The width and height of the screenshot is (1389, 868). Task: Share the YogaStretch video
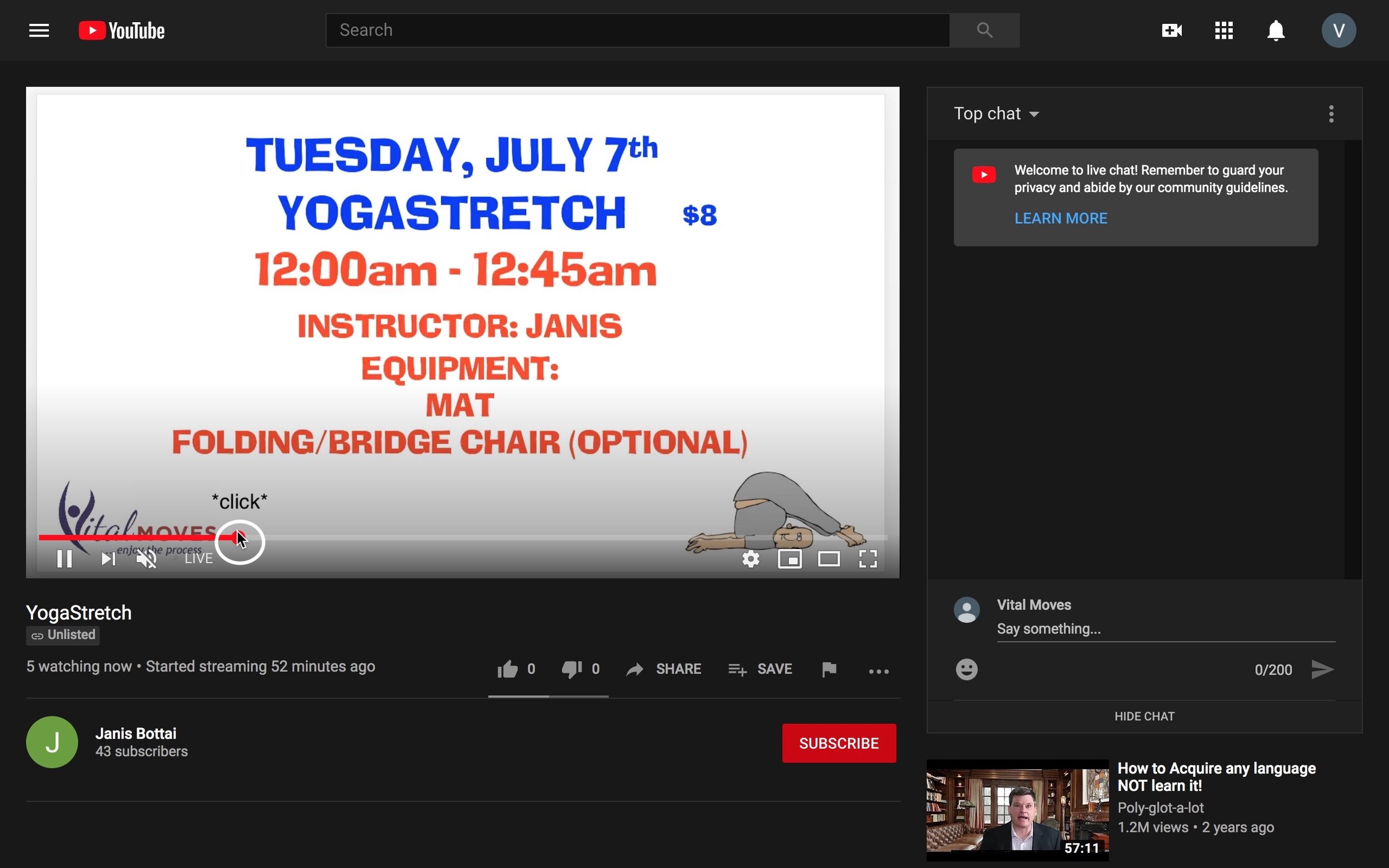pos(663,669)
